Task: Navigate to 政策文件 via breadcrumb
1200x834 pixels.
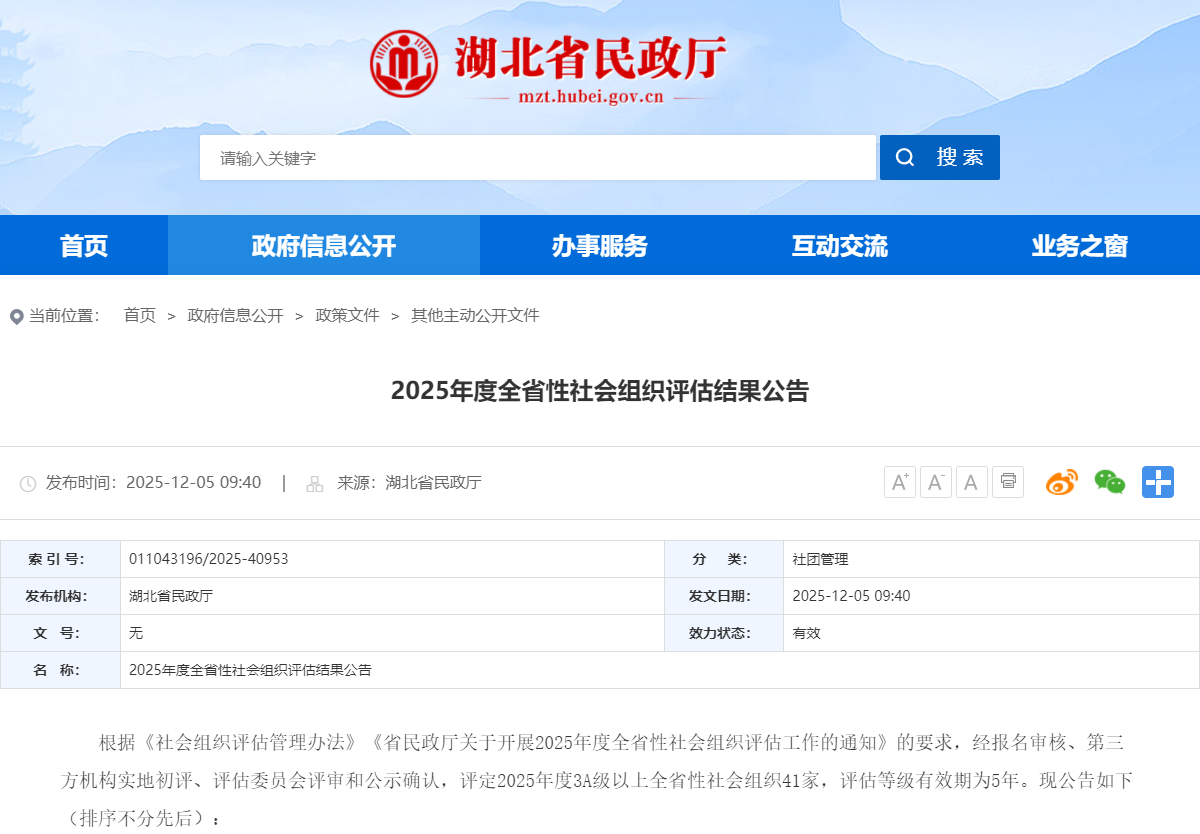Action: [x=347, y=316]
